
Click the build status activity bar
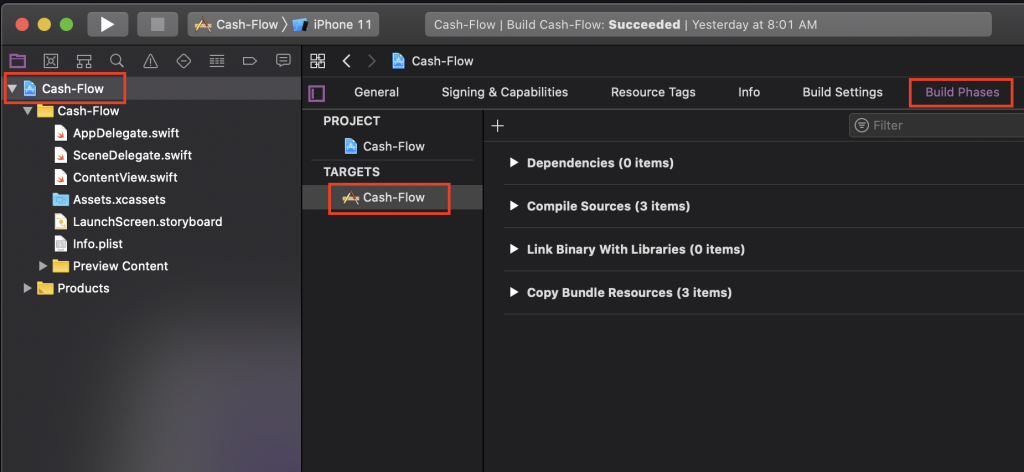tap(708, 25)
